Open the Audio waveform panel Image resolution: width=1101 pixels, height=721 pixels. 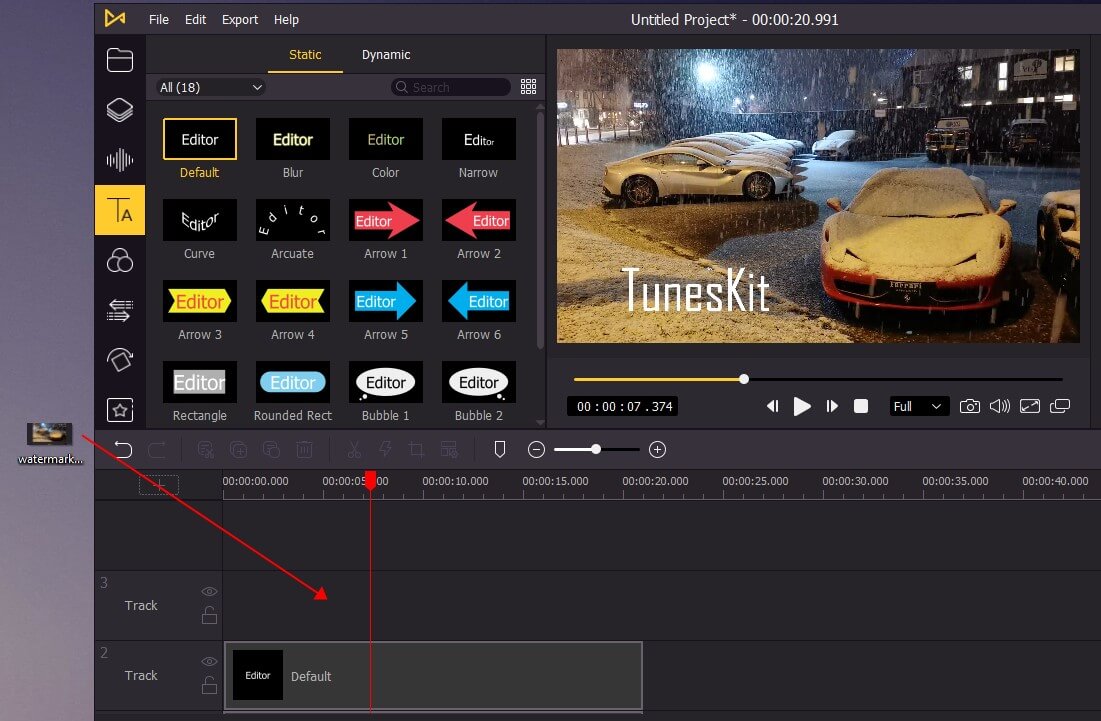pos(119,160)
